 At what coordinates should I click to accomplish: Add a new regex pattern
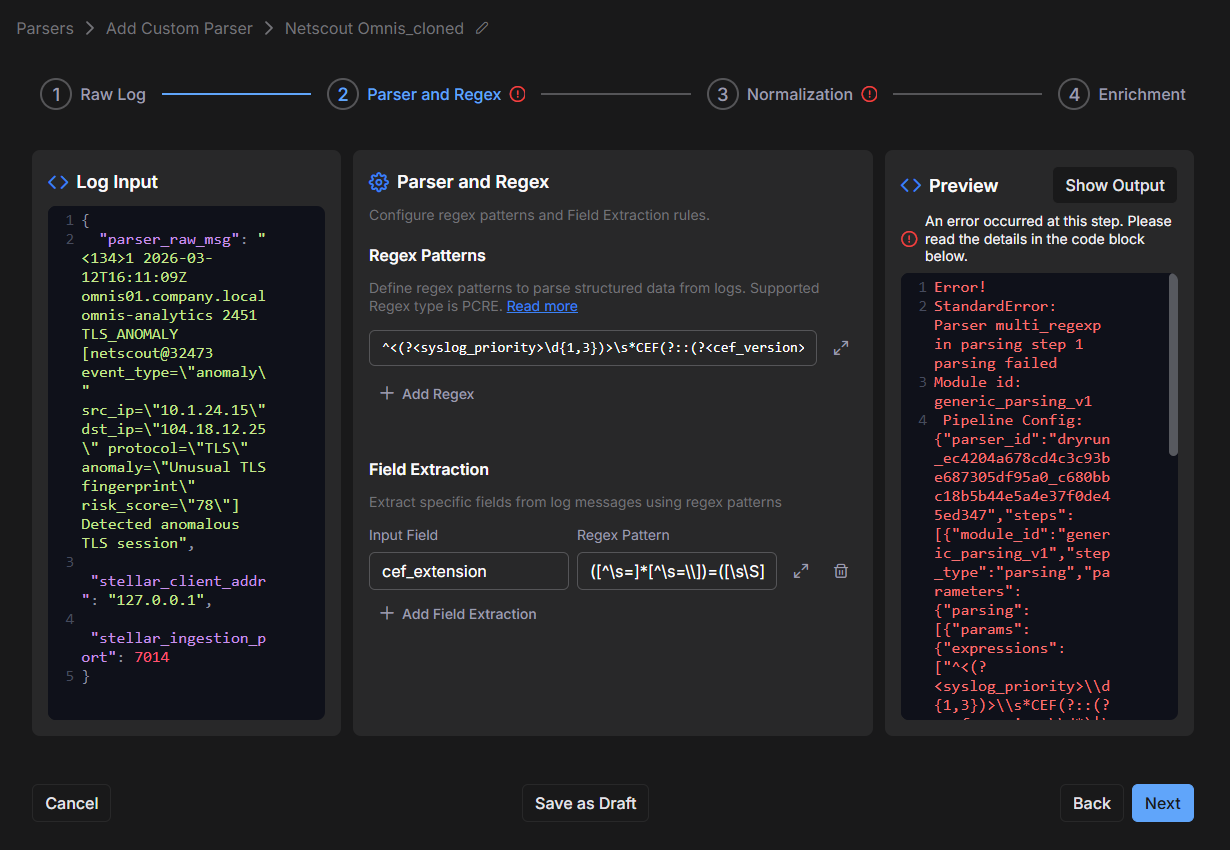(x=427, y=394)
